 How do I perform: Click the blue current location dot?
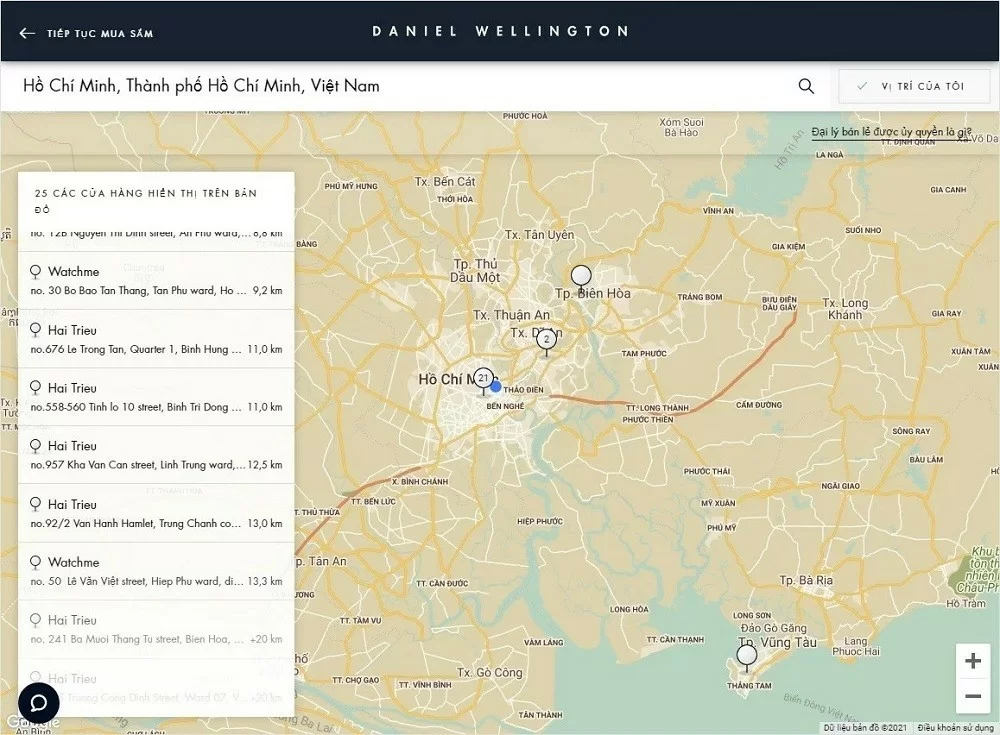[x=496, y=386]
